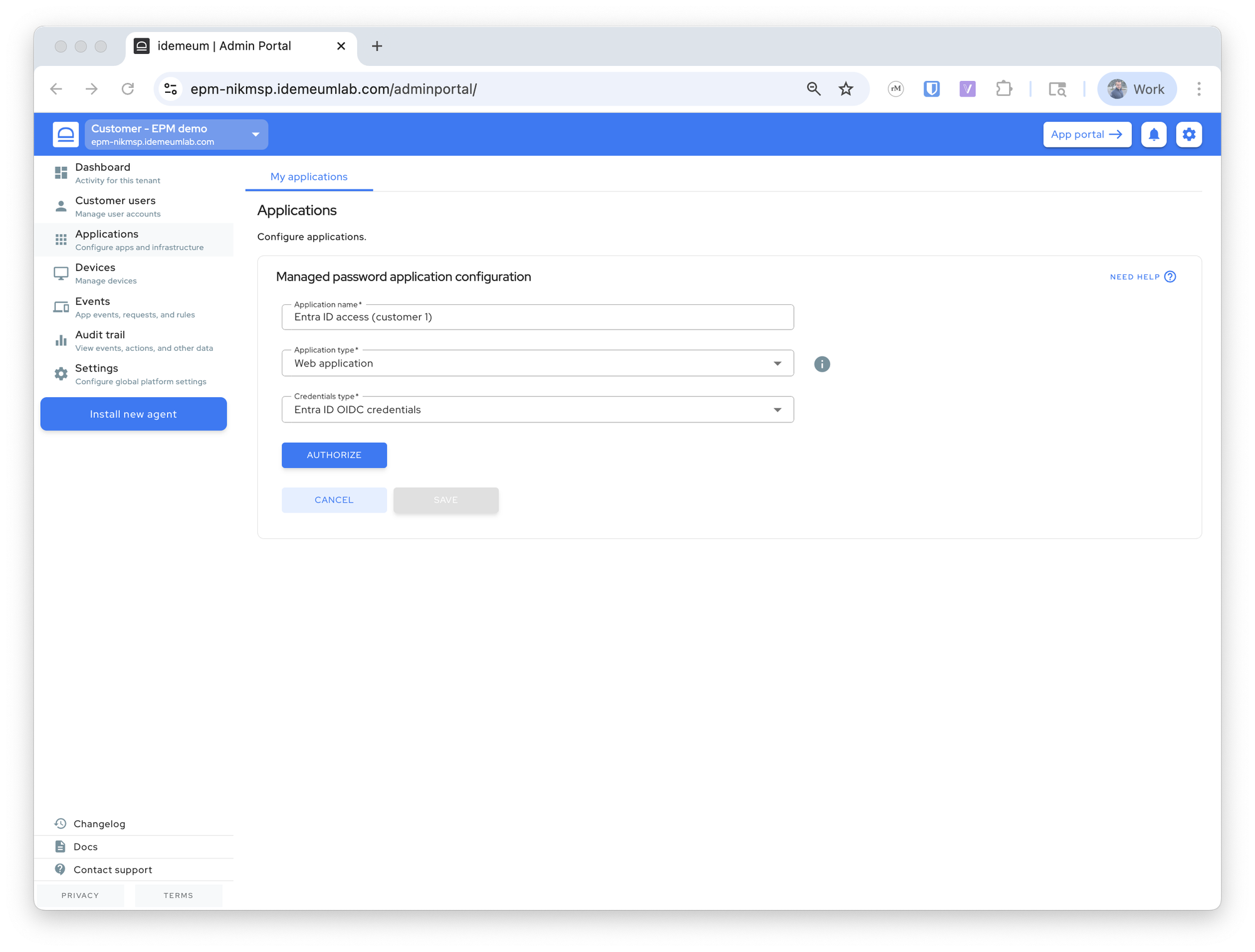Click the info icon beside Application type

822,364
